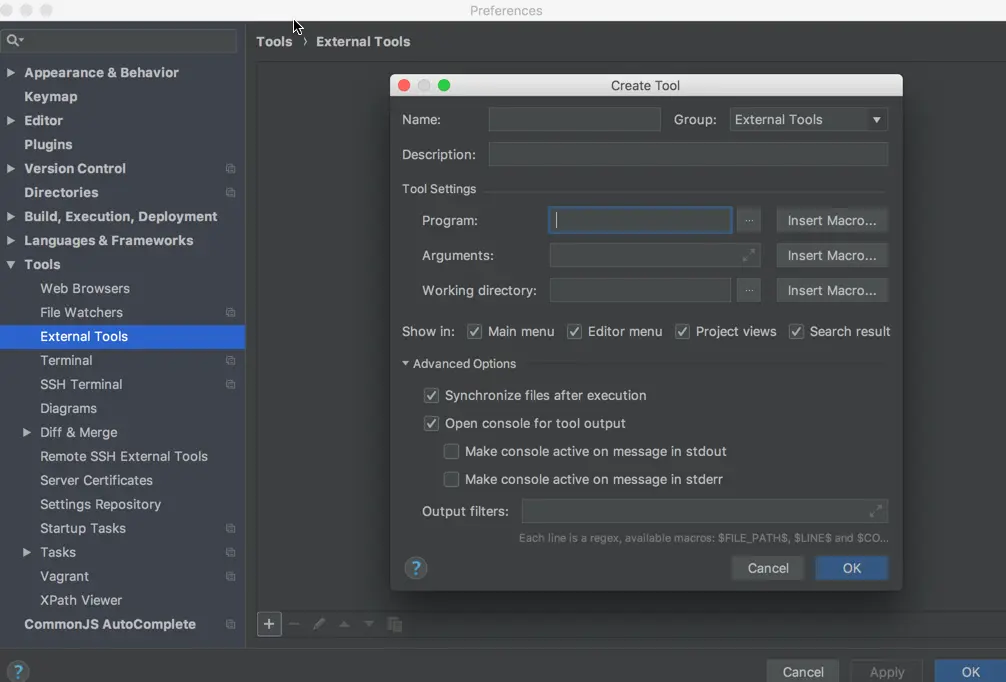
Task: Collapse the Advanced Options section
Action: (x=459, y=364)
